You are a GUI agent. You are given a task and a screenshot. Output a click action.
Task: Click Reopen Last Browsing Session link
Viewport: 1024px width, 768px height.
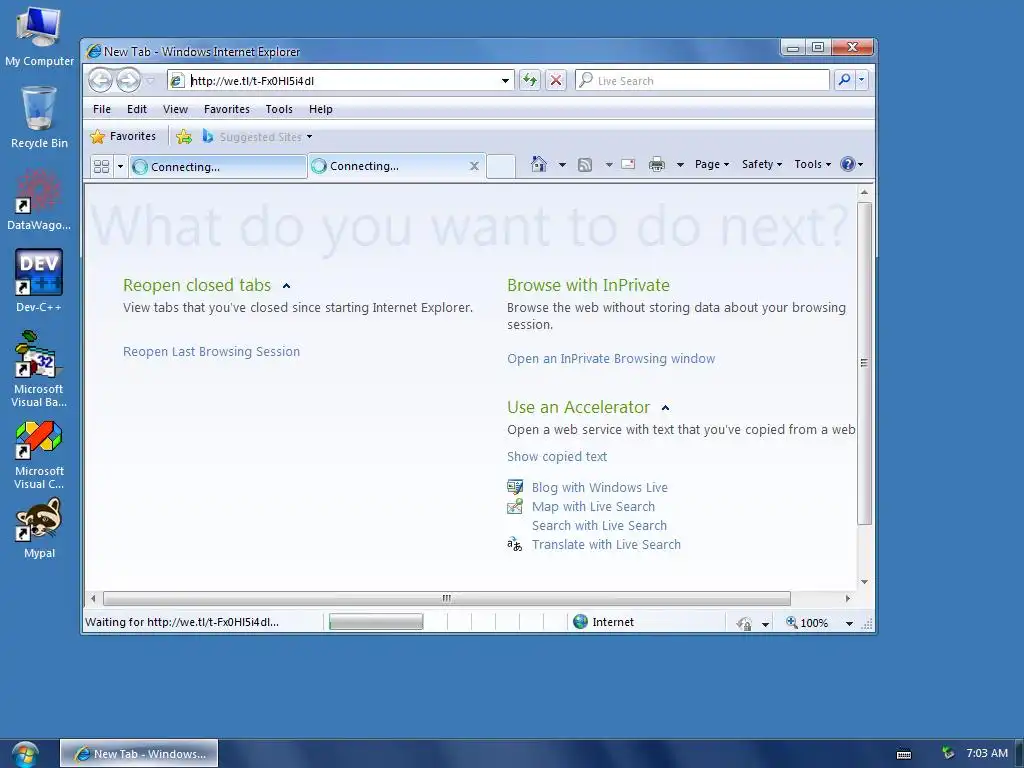coord(212,351)
